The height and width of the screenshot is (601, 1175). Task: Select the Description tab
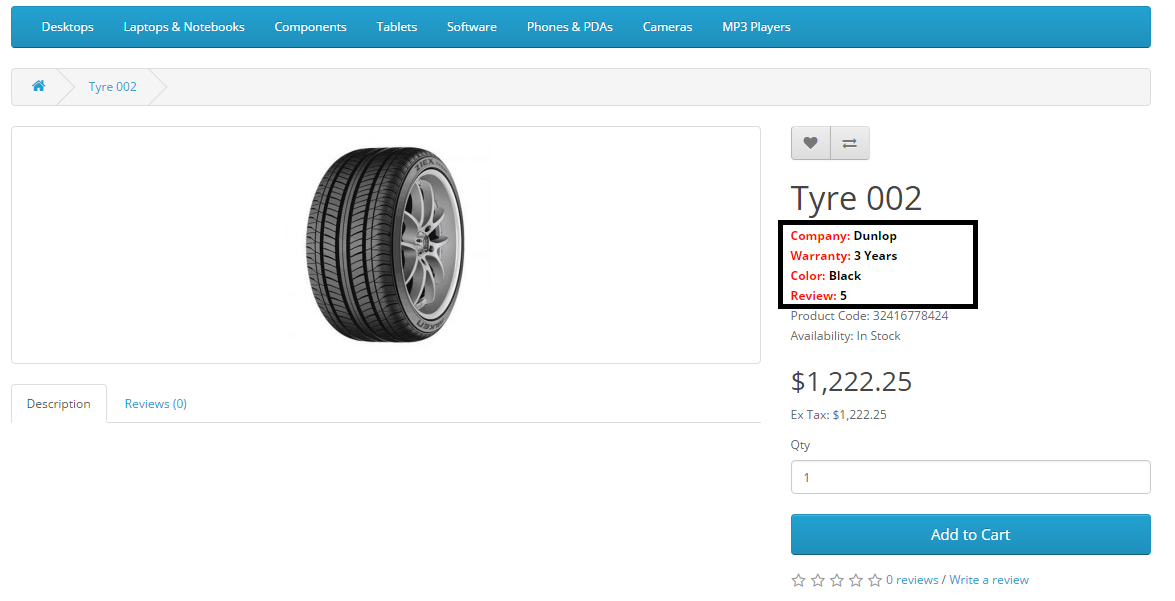tap(59, 404)
